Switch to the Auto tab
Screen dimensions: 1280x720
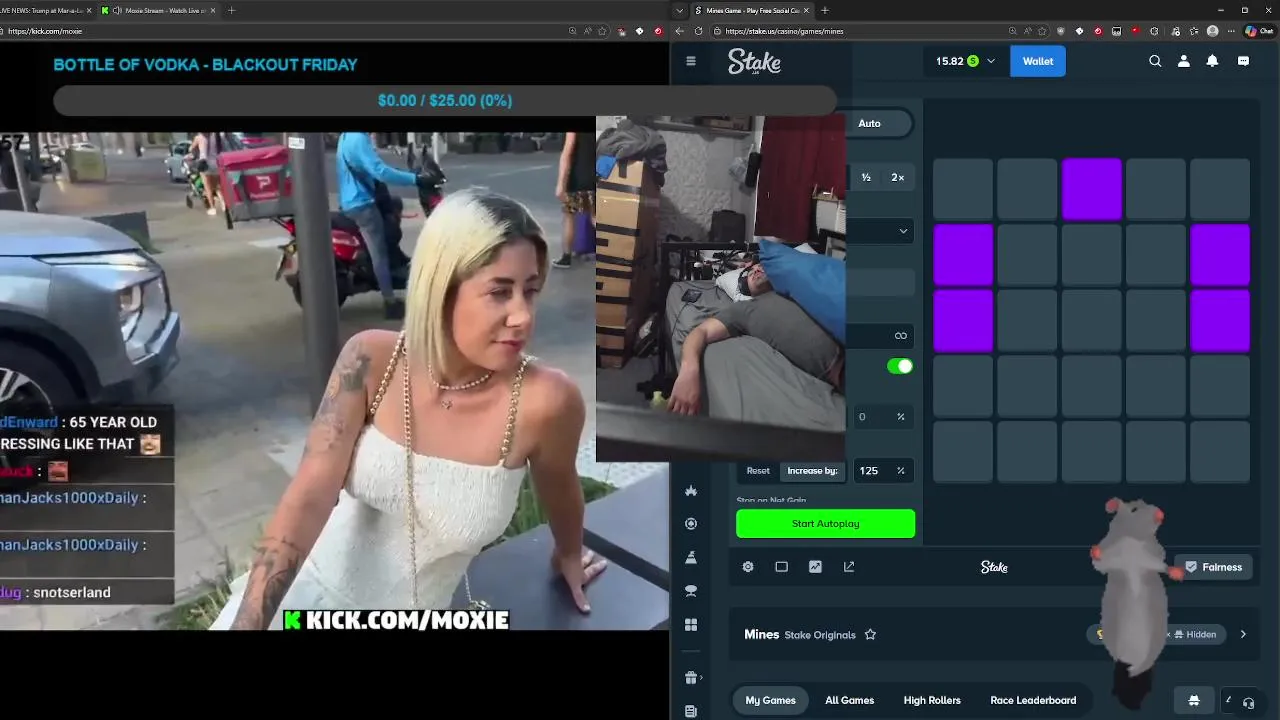(x=869, y=123)
